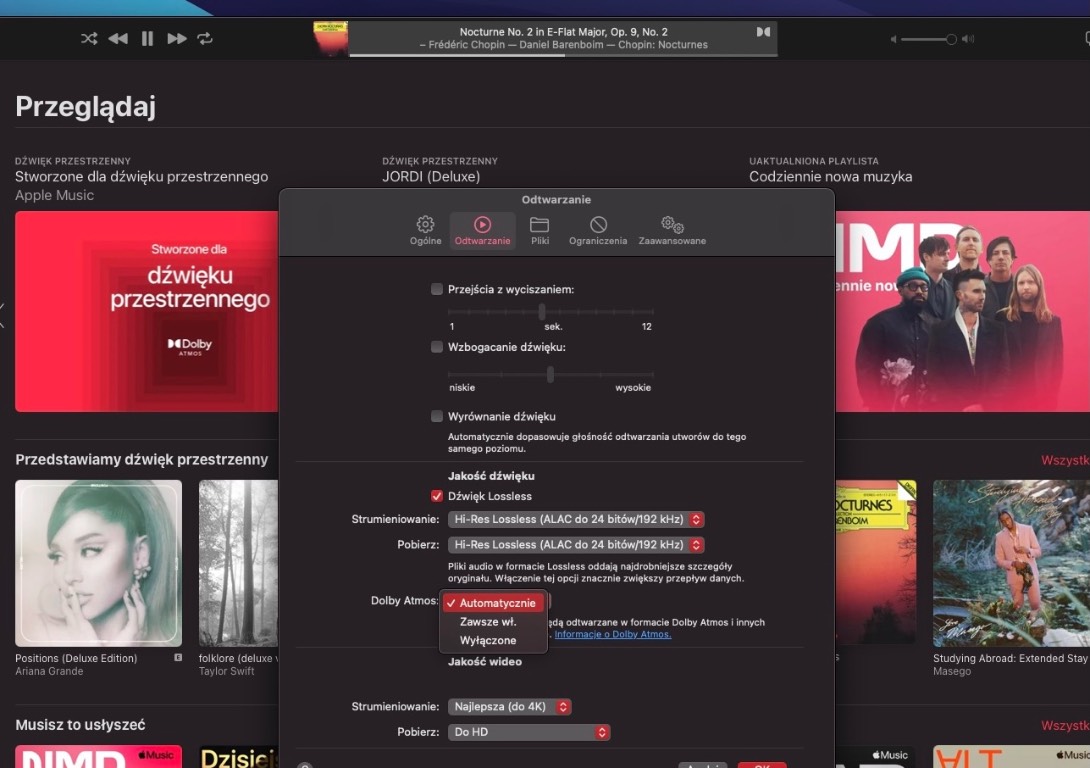
Task: Uncheck Dźwięk Lossless checkbox
Action: (x=437, y=496)
